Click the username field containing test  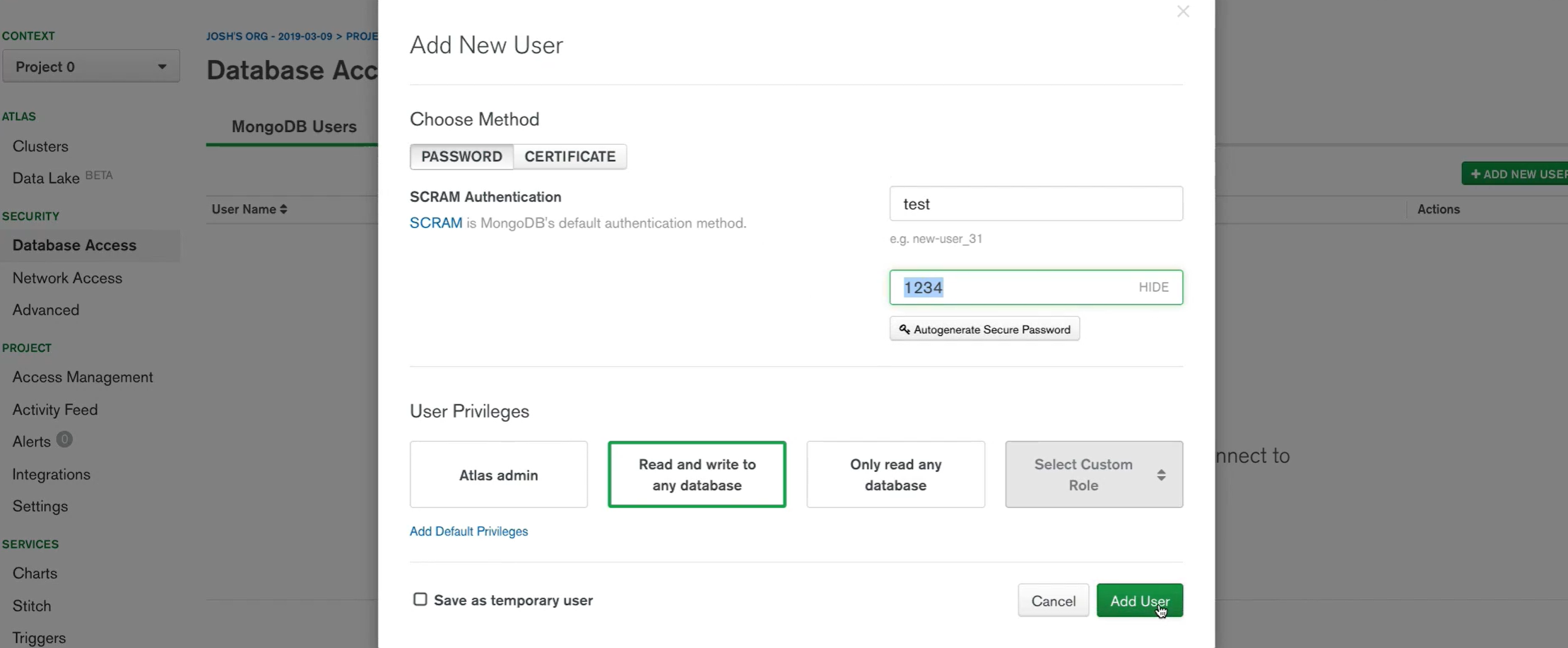pyautogui.click(x=1036, y=204)
